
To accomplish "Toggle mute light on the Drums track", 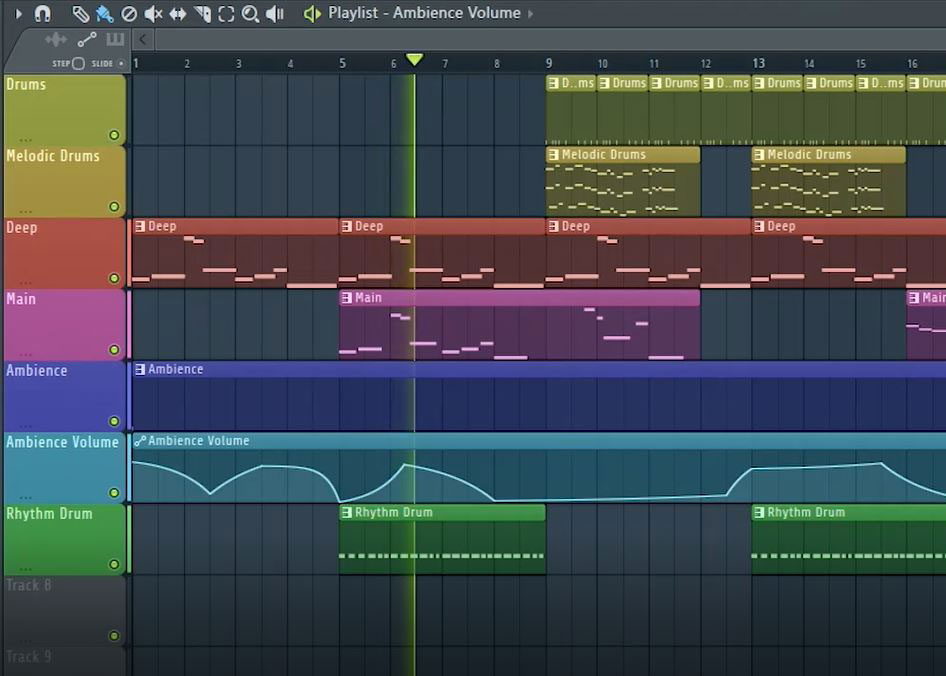I will click(114, 135).
